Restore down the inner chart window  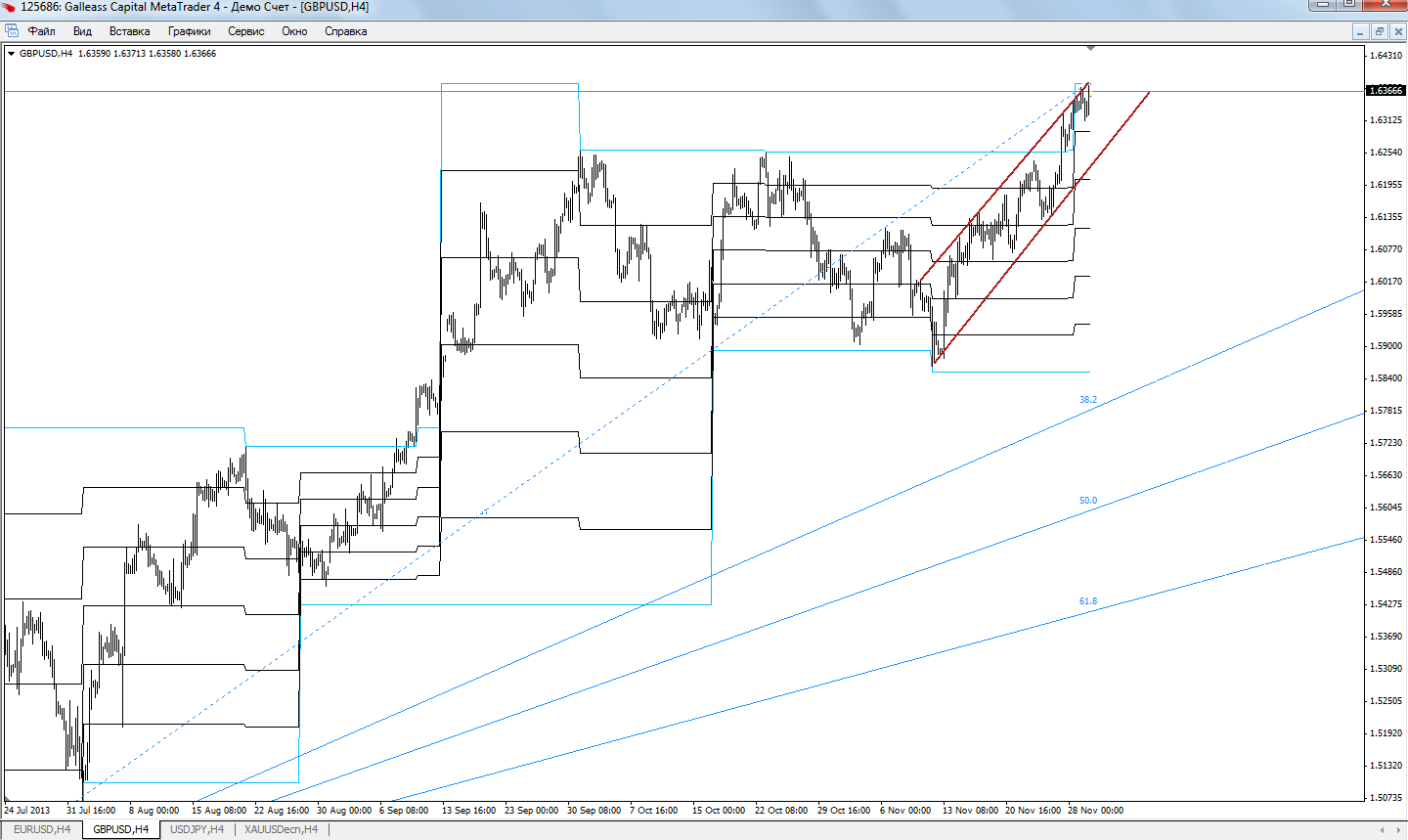1379,31
